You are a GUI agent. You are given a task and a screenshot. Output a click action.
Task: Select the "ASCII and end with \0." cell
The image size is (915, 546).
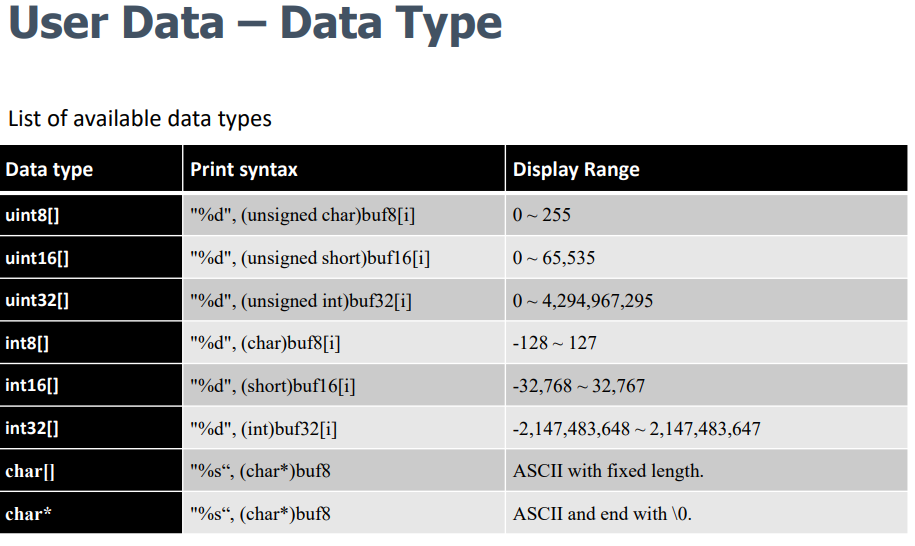pos(602,514)
